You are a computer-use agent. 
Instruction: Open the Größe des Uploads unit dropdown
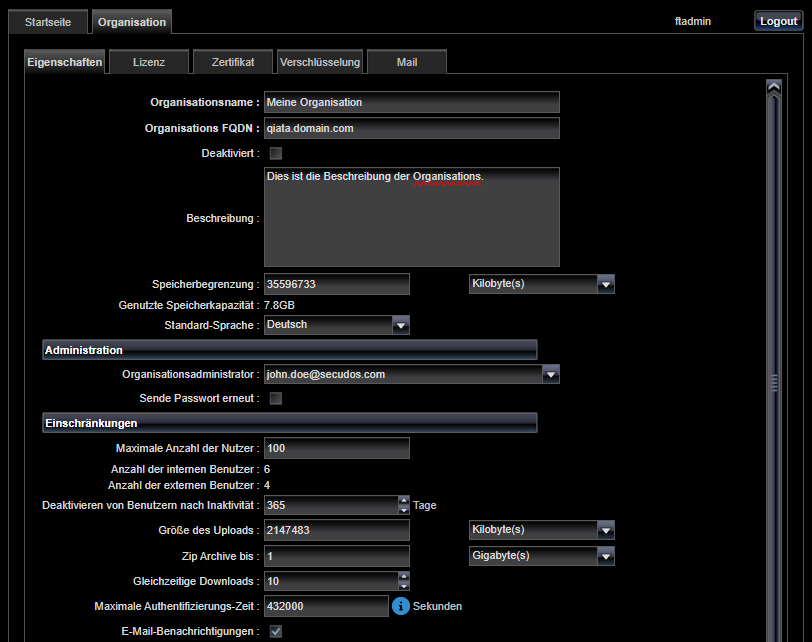click(604, 530)
